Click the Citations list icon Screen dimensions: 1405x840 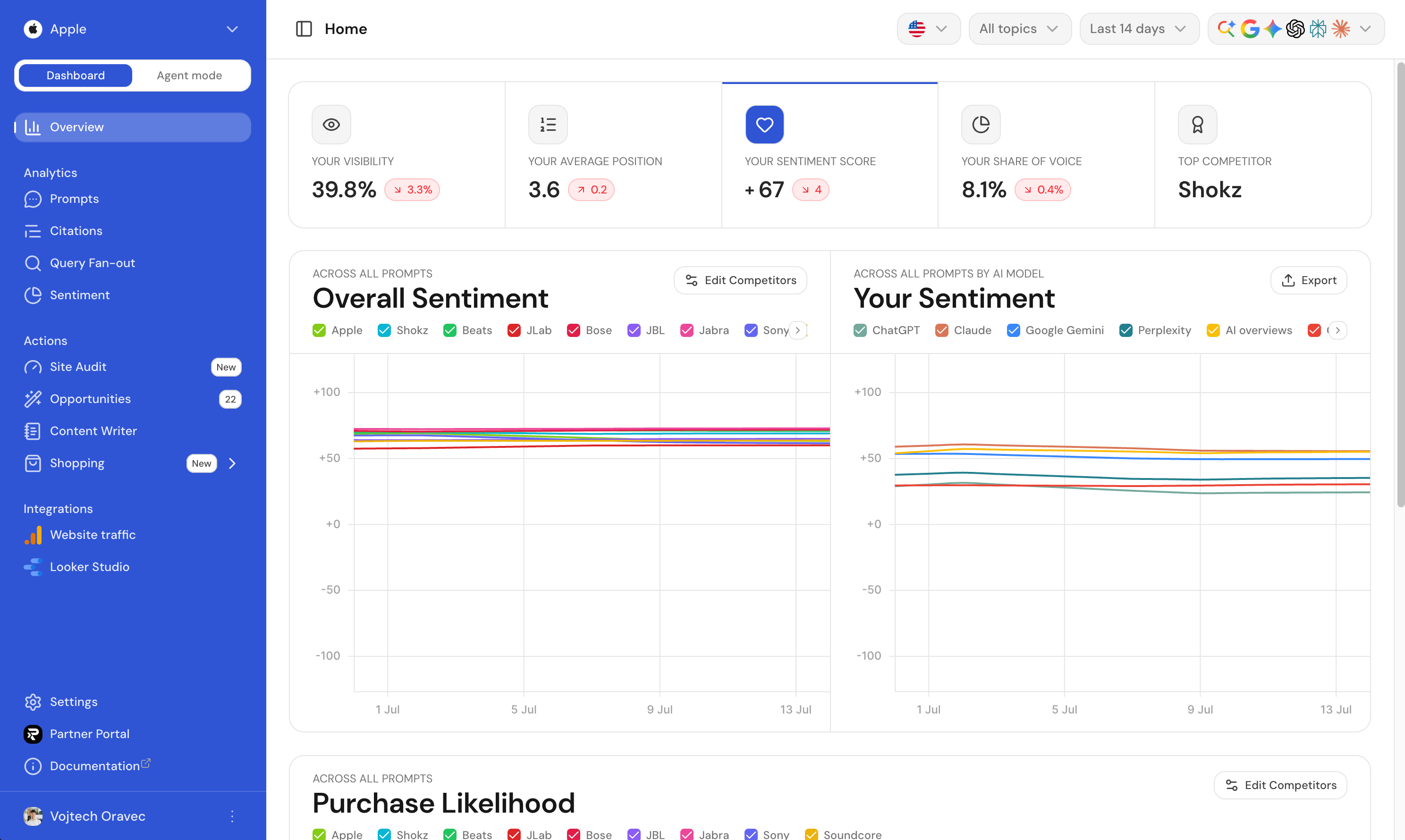33,231
